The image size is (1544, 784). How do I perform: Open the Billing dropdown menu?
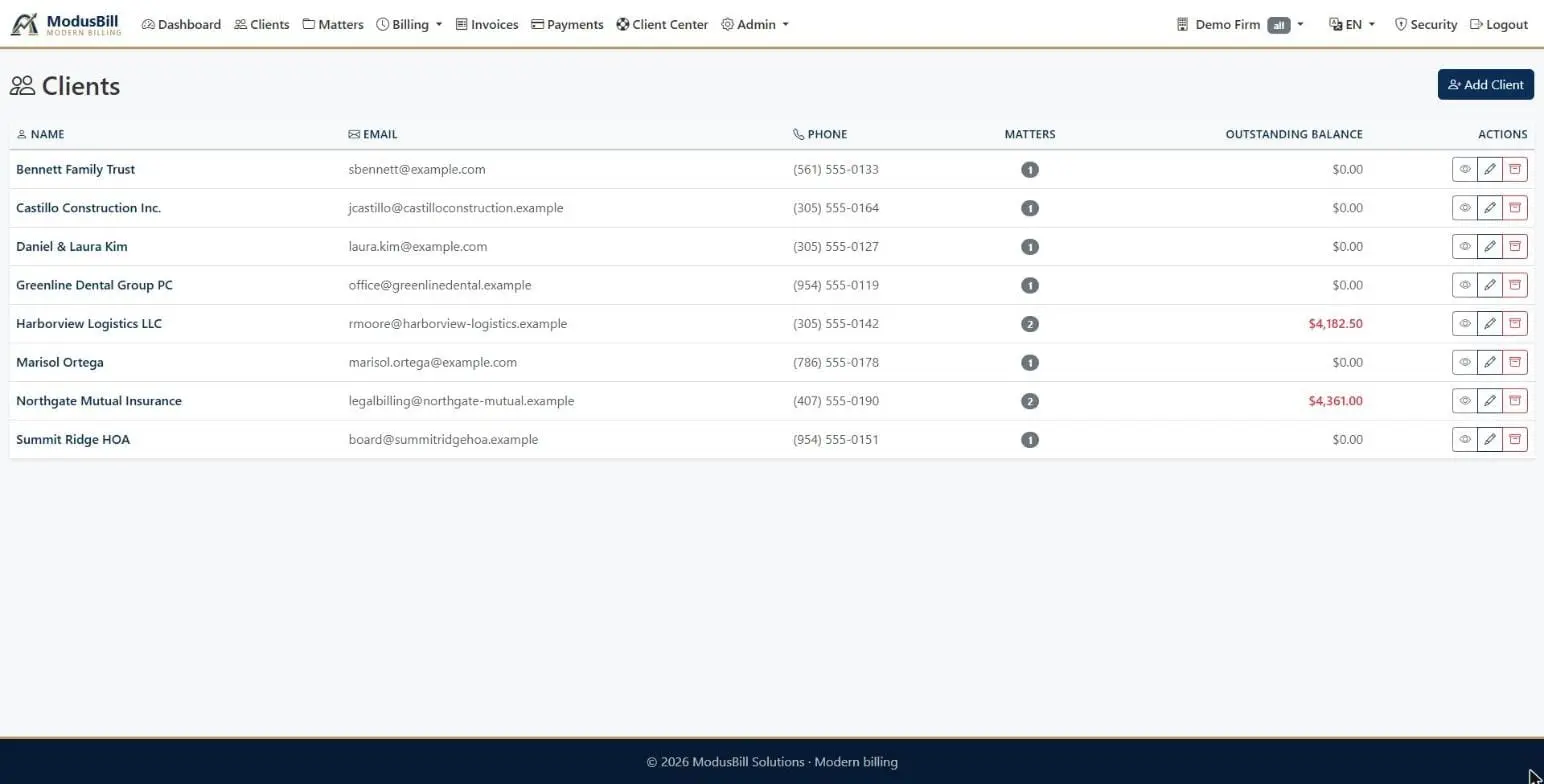pyautogui.click(x=409, y=24)
